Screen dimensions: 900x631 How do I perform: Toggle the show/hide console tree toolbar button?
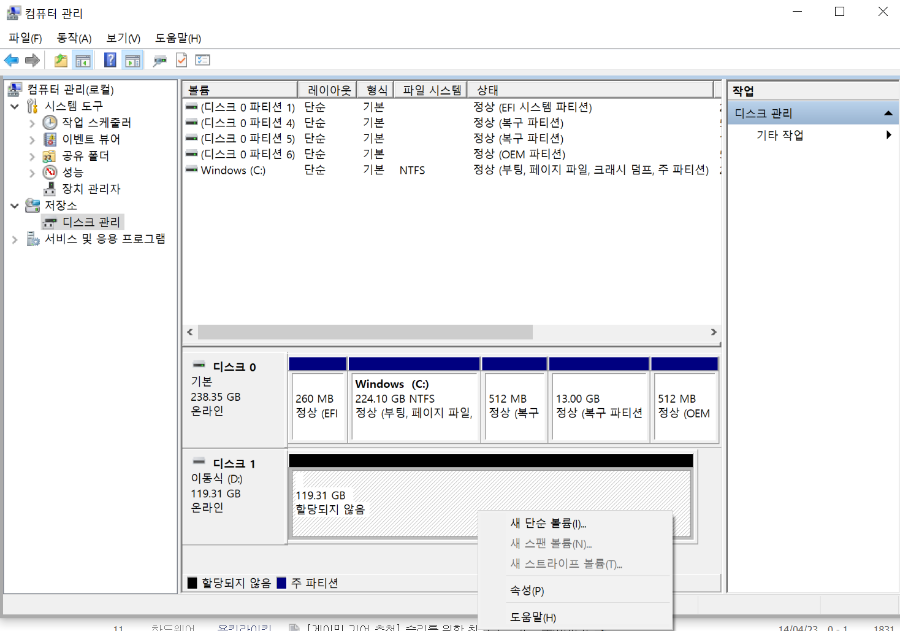[82, 59]
